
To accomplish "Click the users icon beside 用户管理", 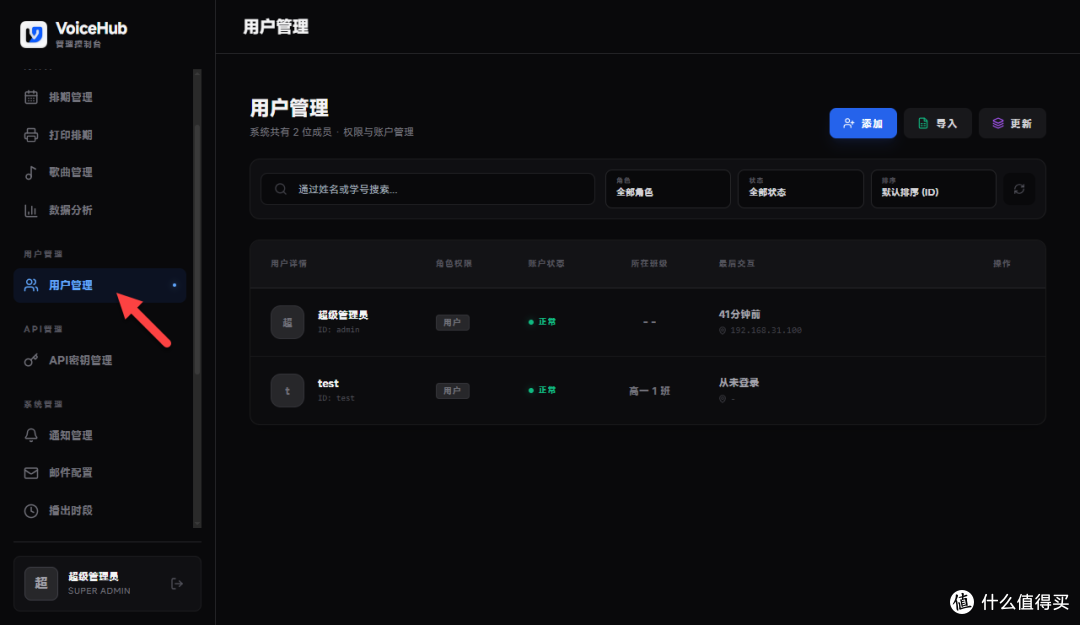I will (31, 285).
